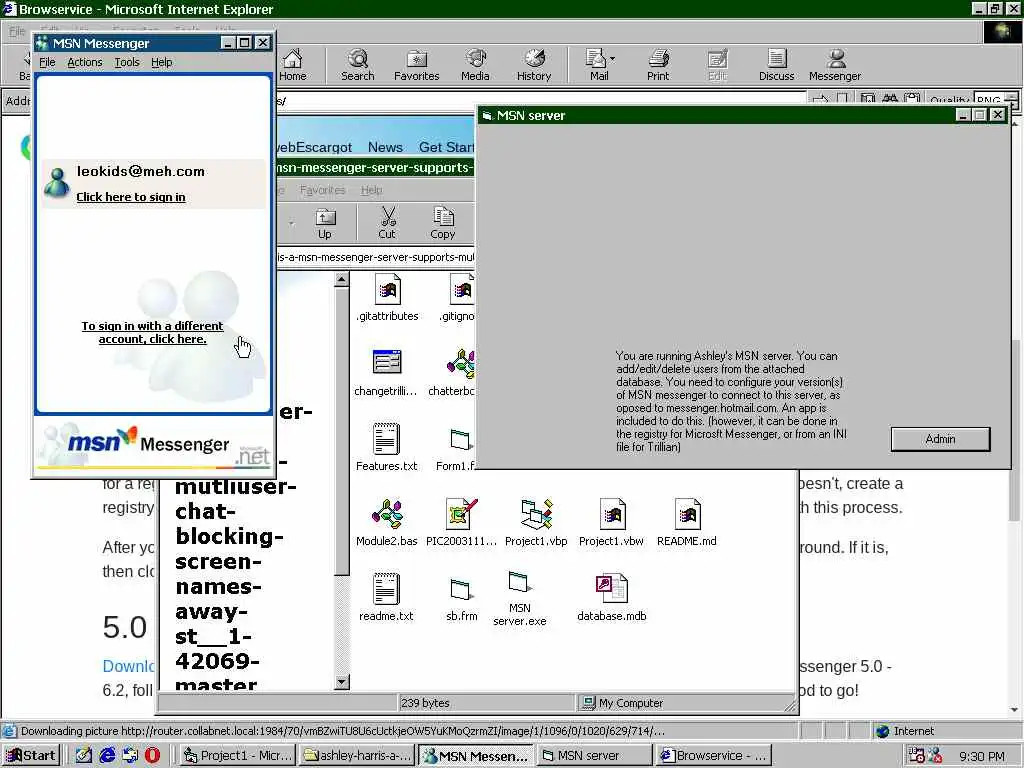Click the 'Click here to sign in' link
1024x768 pixels.
tap(131, 197)
